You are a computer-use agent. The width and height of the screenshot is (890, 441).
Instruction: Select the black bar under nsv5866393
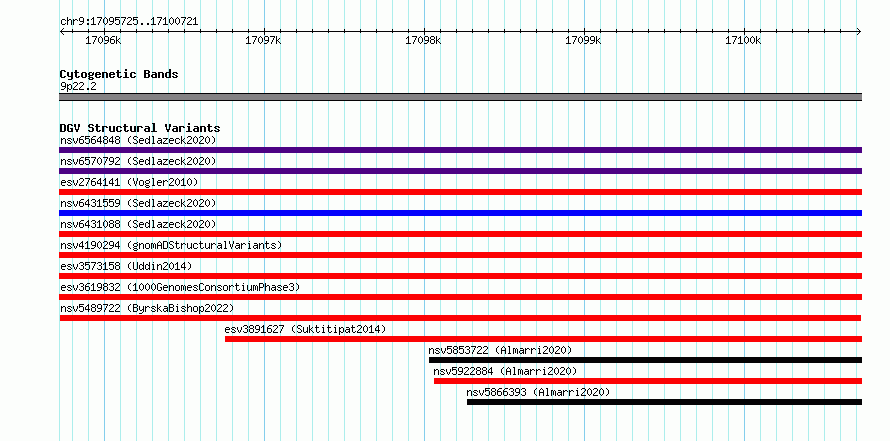click(x=664, y=402)
